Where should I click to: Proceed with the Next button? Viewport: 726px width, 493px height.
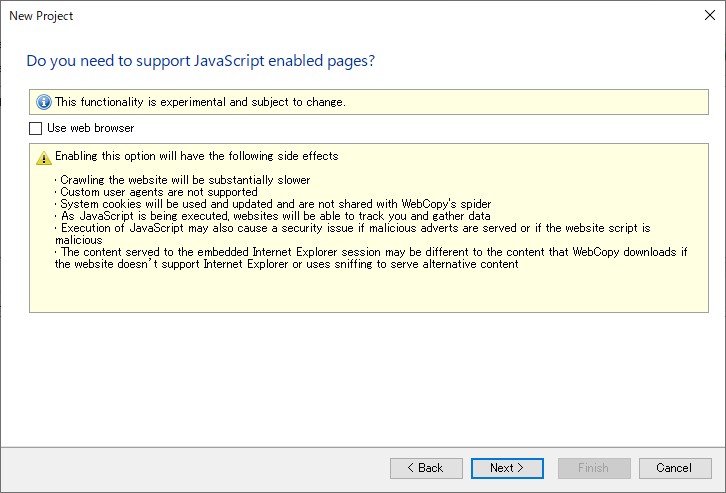(x=507, y=468)
